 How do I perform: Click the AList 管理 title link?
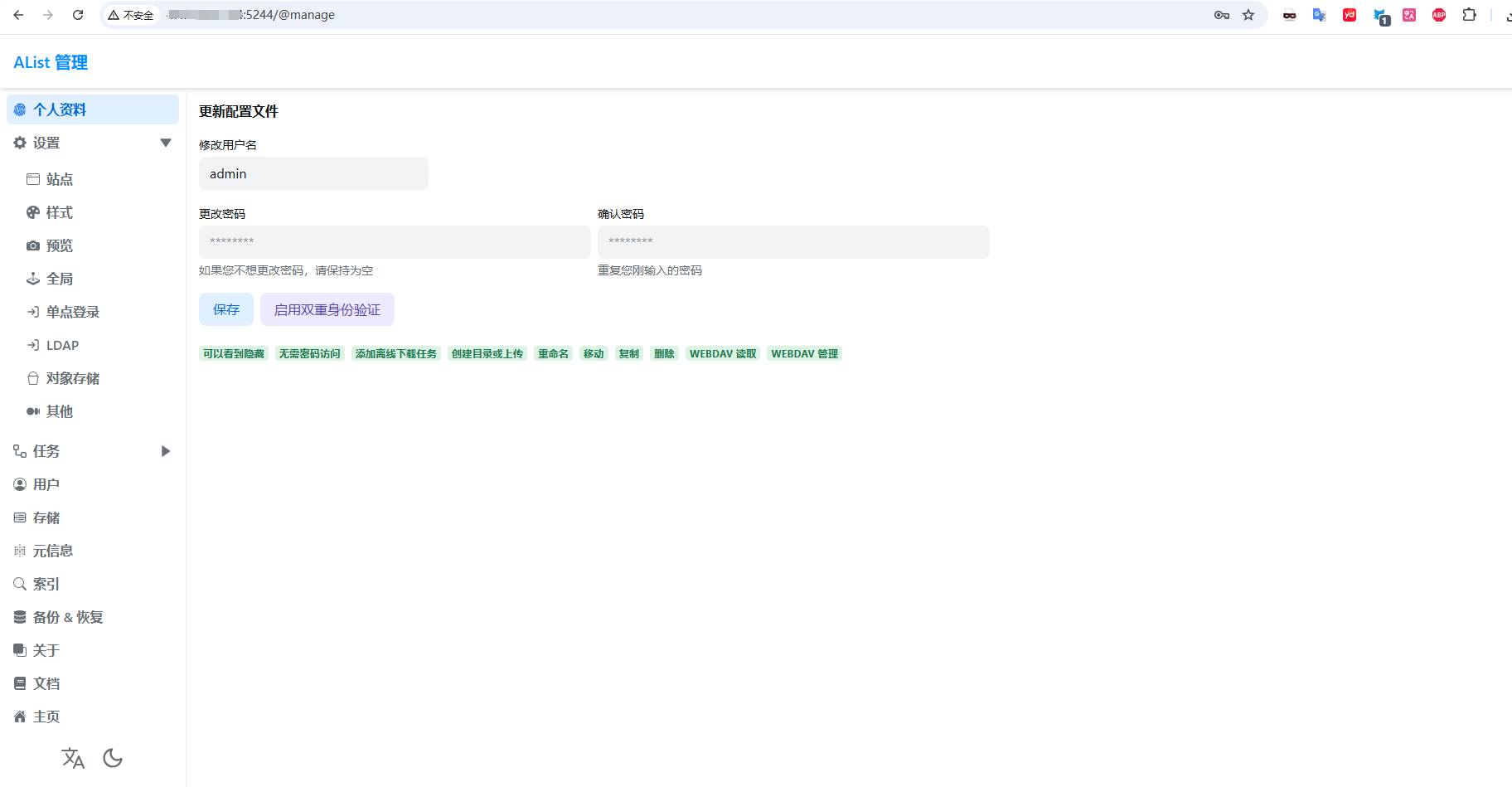point(51,62)
